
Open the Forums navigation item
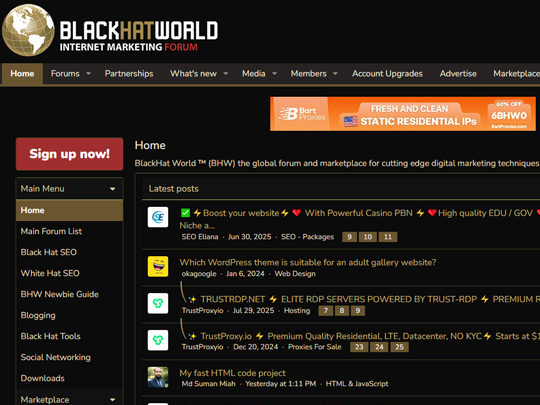point(65,73)
